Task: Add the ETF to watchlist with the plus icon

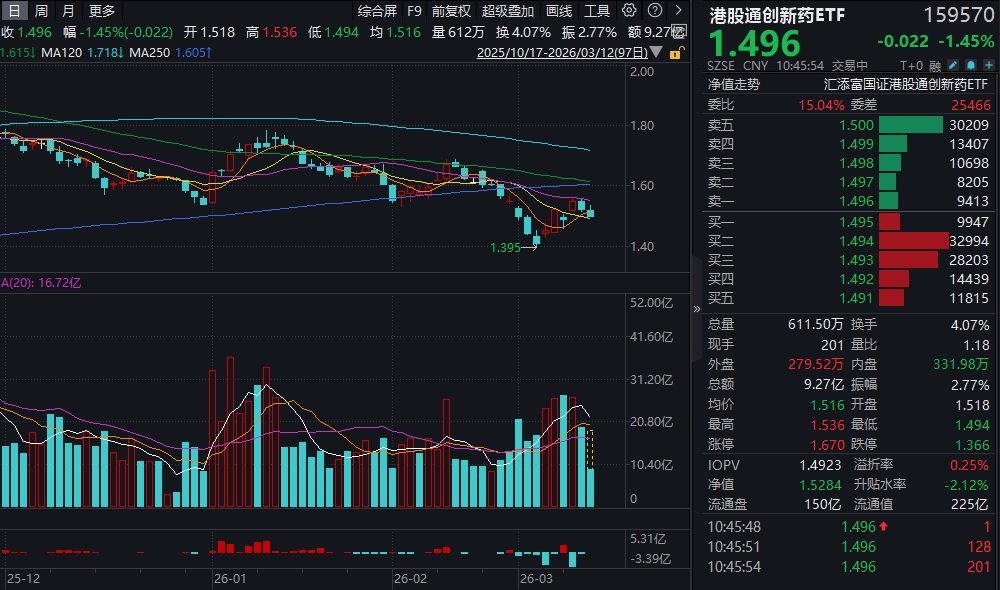Action: click(x=989, y=63)
